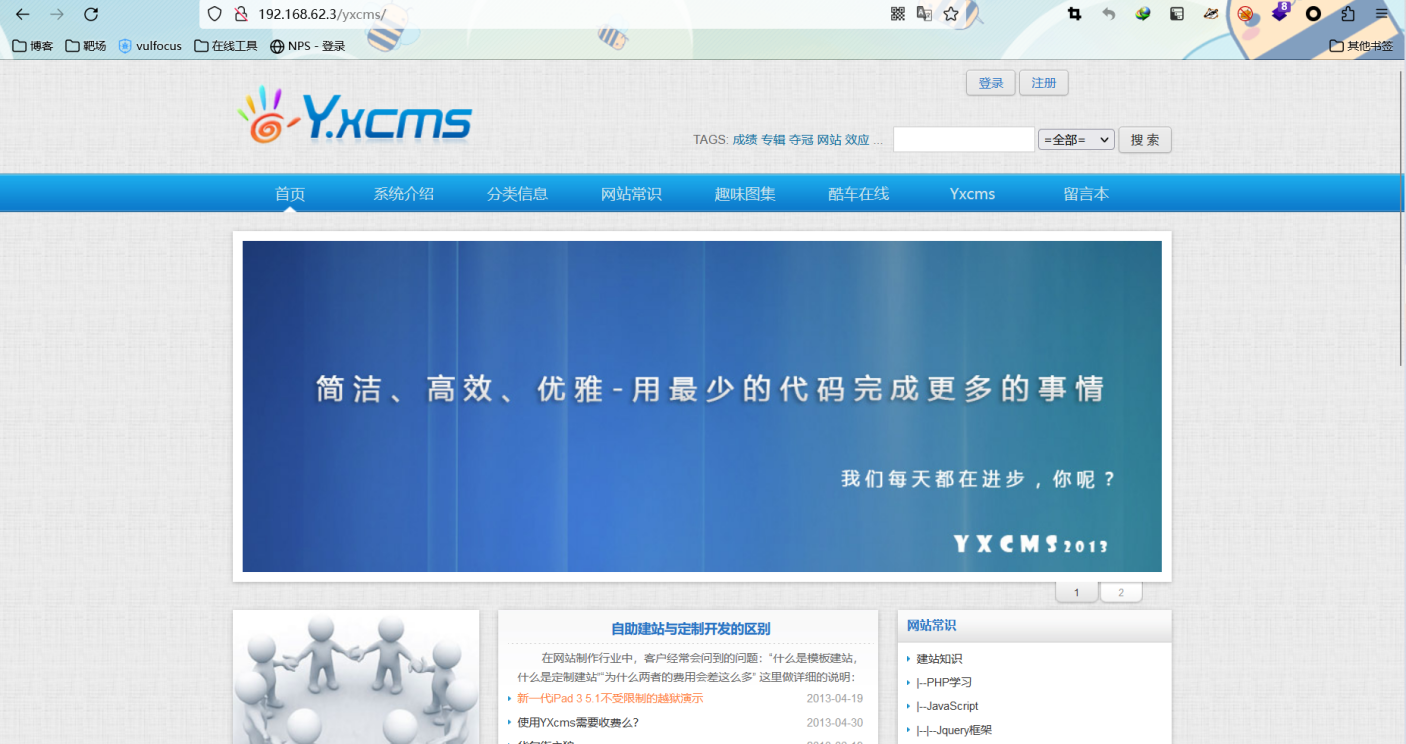Click the translate page icon
Image resolution: width=1406 pixels, height=744 pixels.
click(924, 14)
